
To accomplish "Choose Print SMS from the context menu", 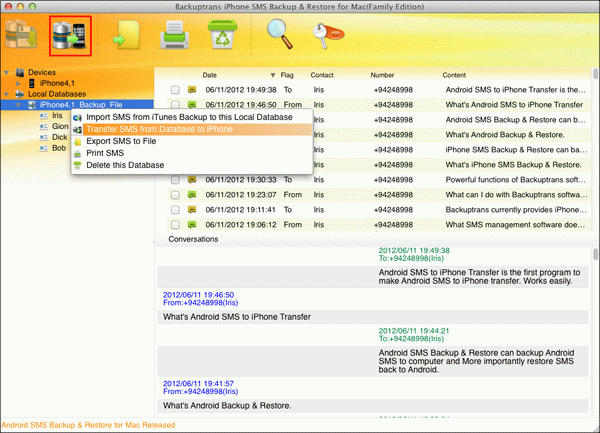I will point(192,153).
